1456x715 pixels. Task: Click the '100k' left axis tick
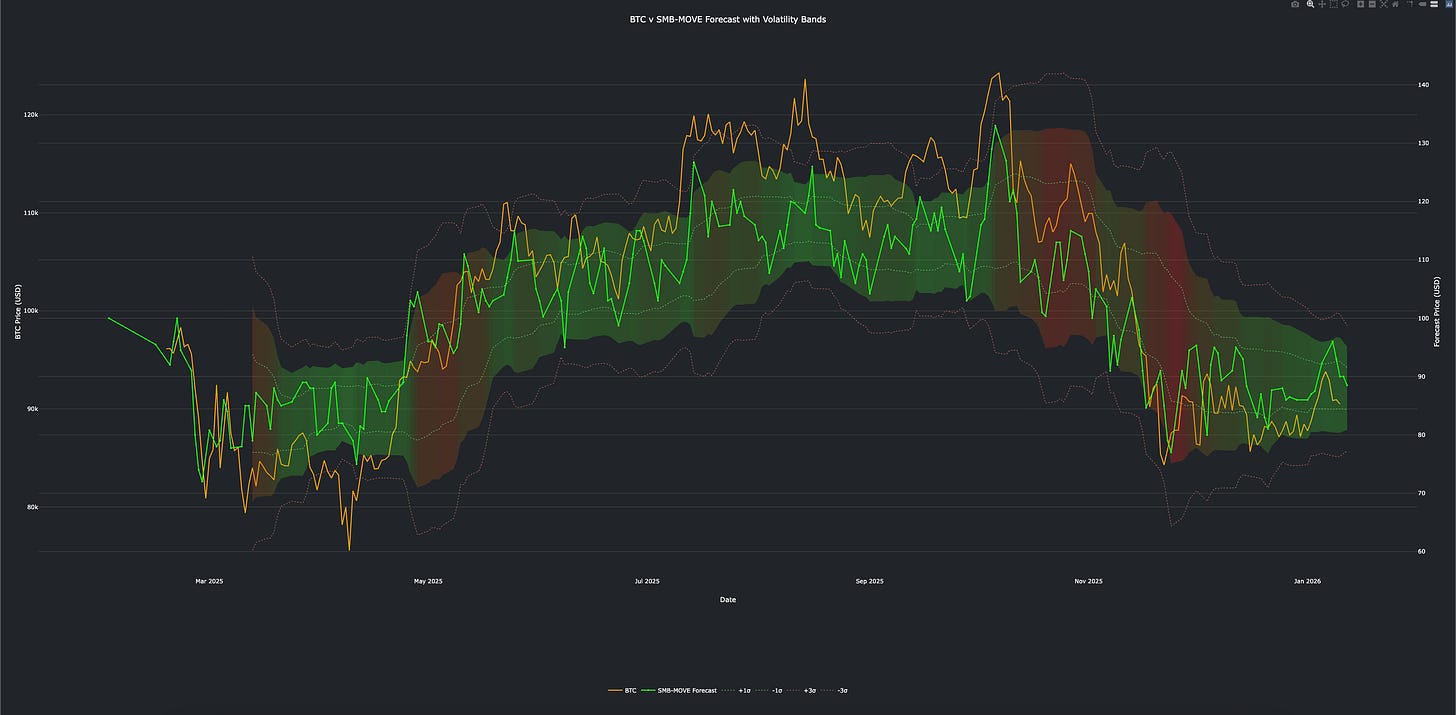[32, 311]
